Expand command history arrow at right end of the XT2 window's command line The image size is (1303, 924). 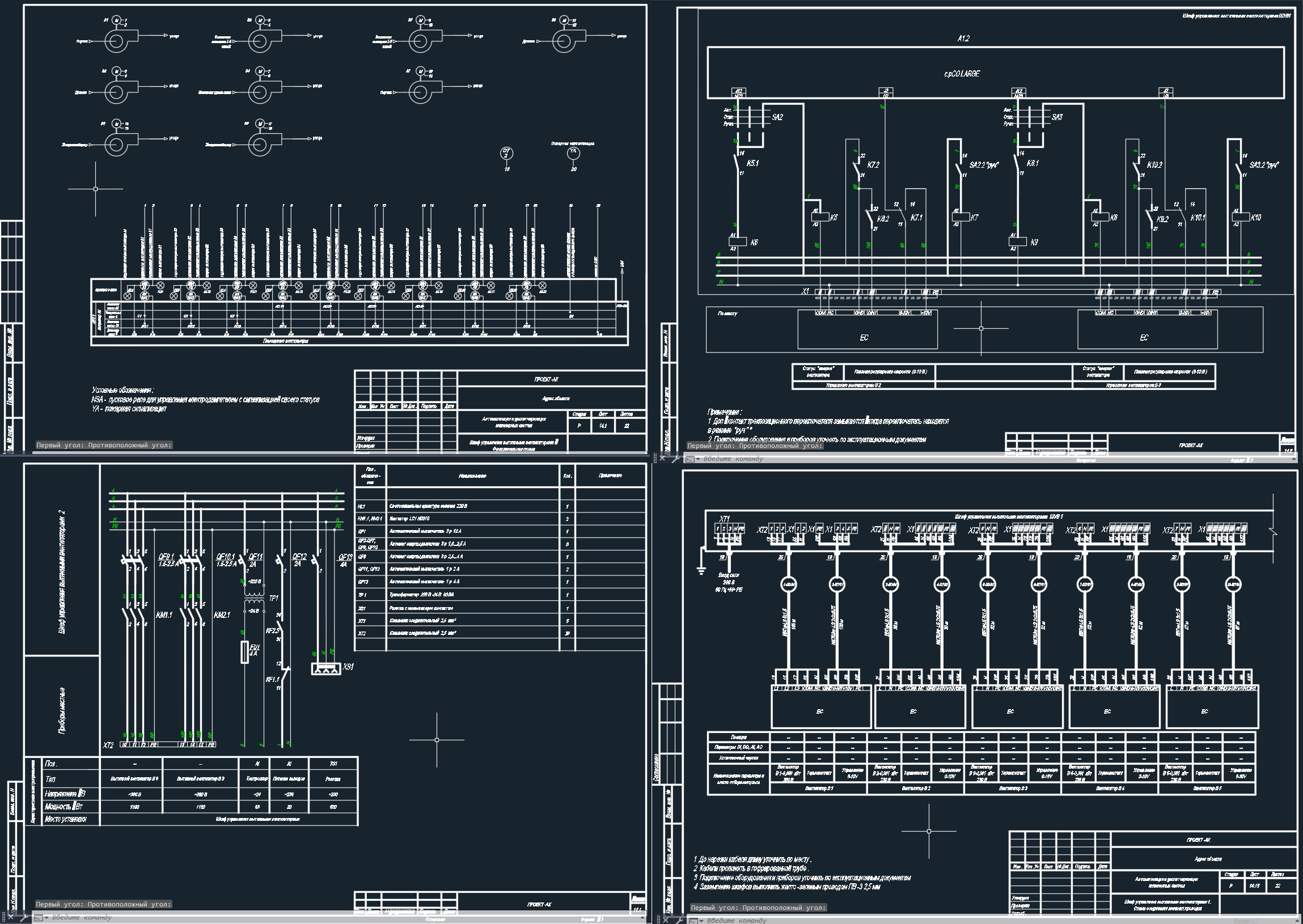(644, 917)
